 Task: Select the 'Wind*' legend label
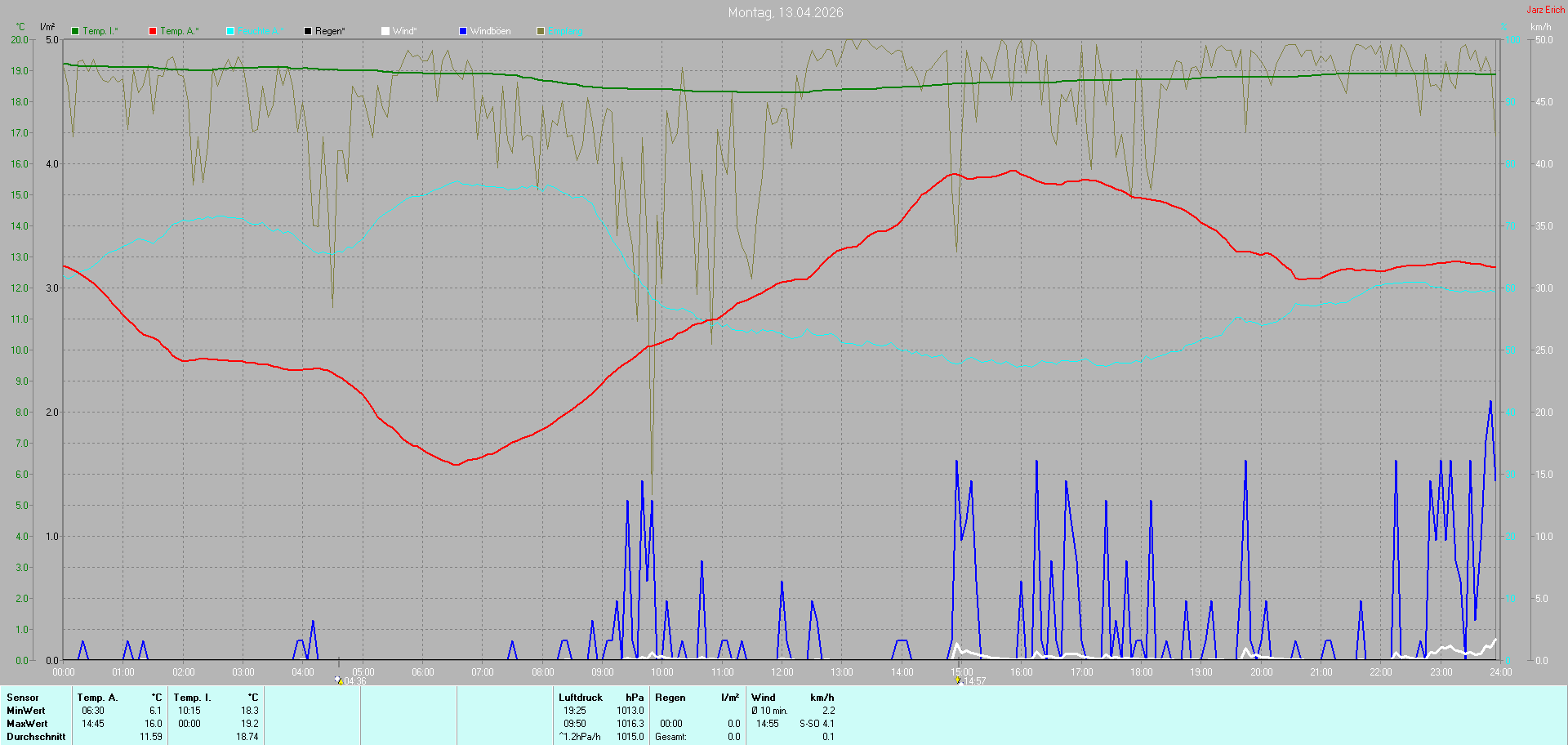(x=405, y=31)
